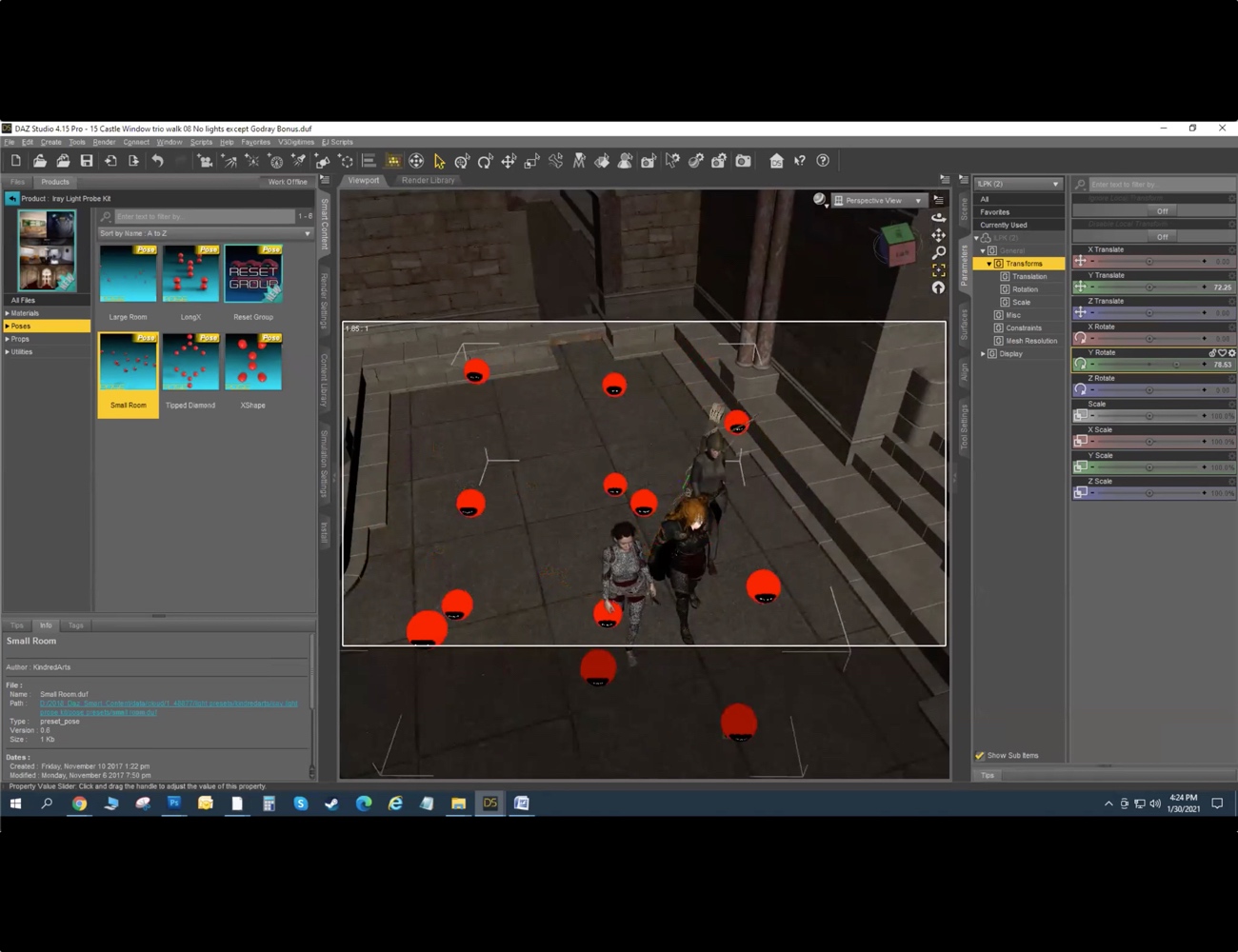Open the ILPK (2) node selection dropdown

1018,184
